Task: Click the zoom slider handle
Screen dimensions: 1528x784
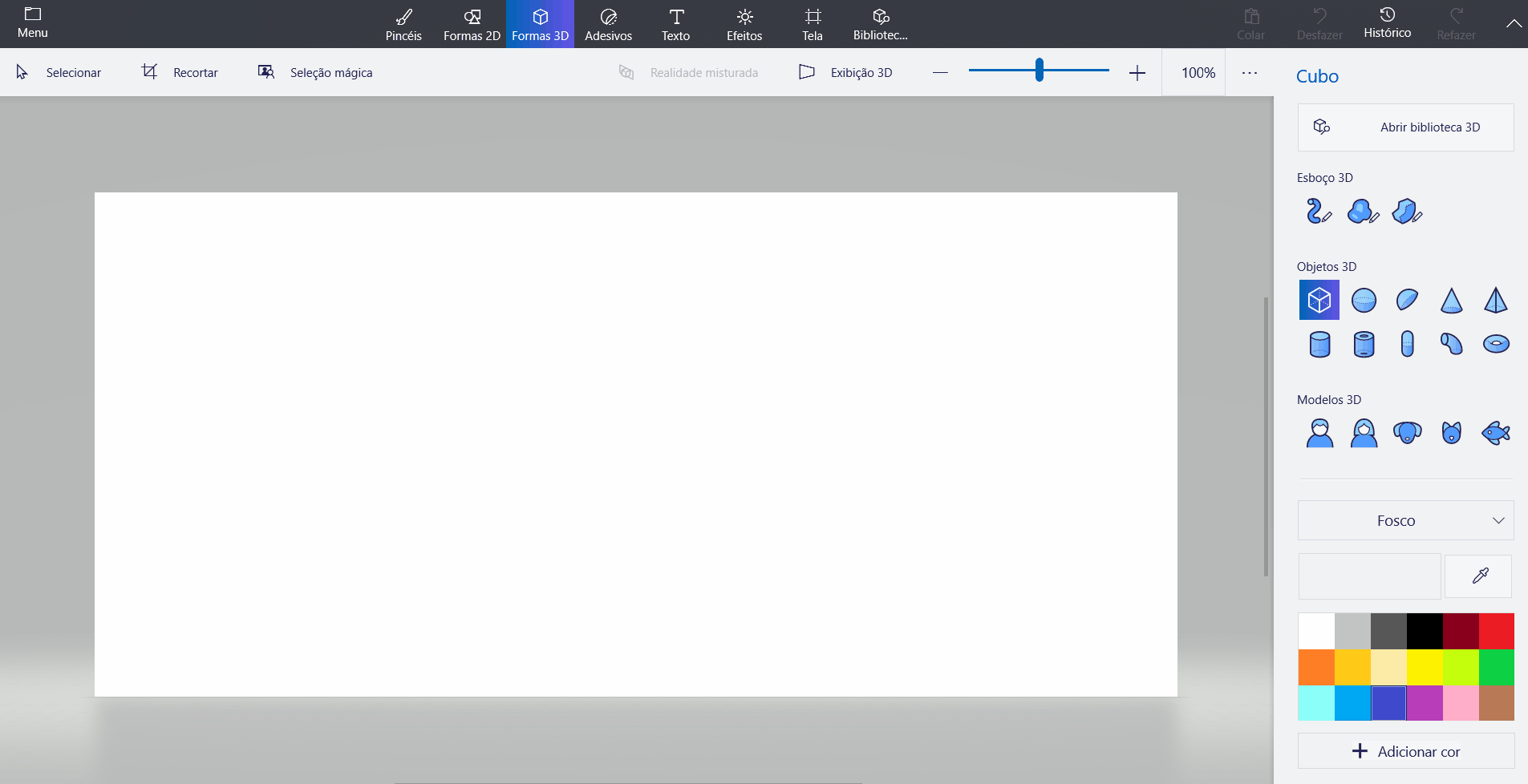Action: [1039, 71]
